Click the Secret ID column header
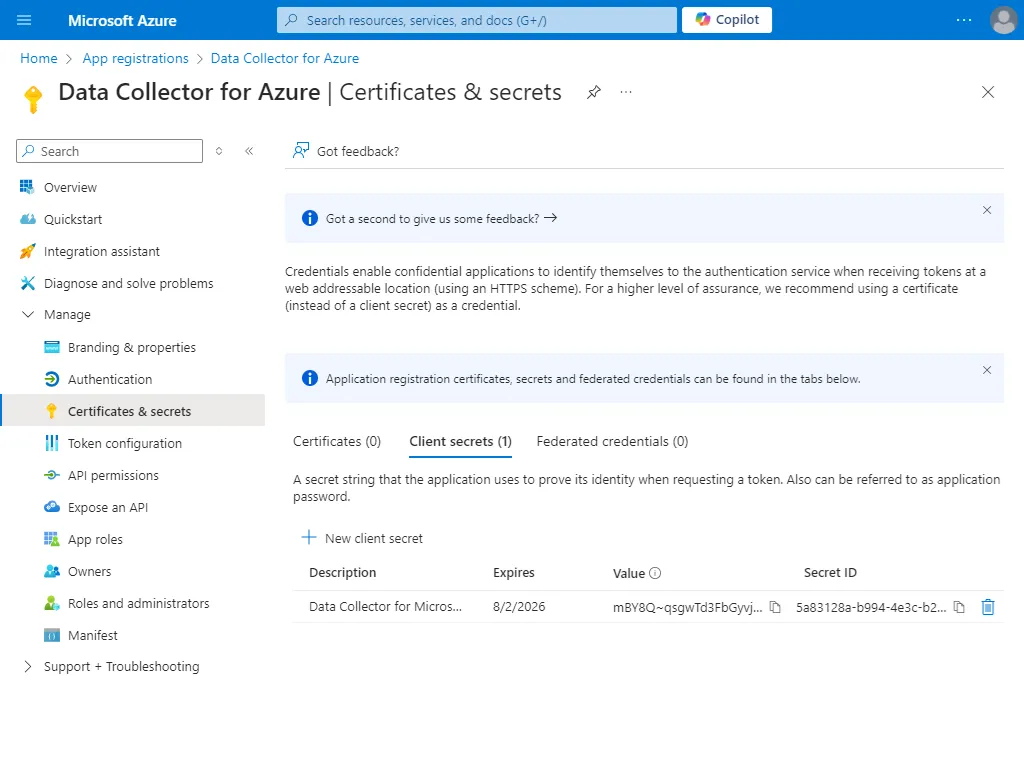 pos(830,573)
